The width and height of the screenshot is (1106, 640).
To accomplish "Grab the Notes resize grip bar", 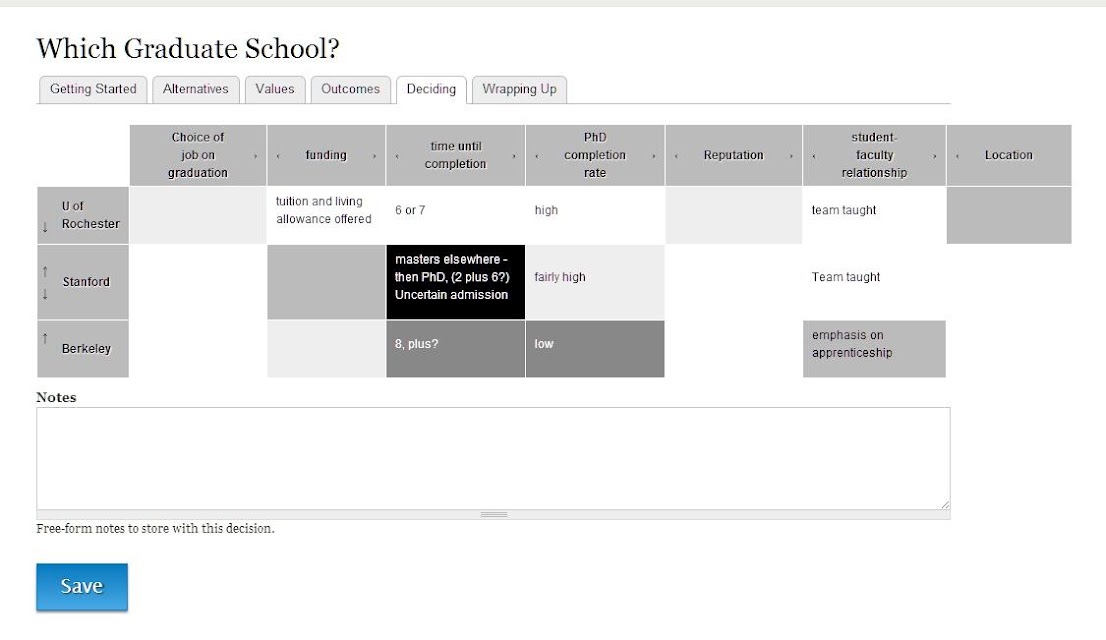I will (x=493, y=514).
